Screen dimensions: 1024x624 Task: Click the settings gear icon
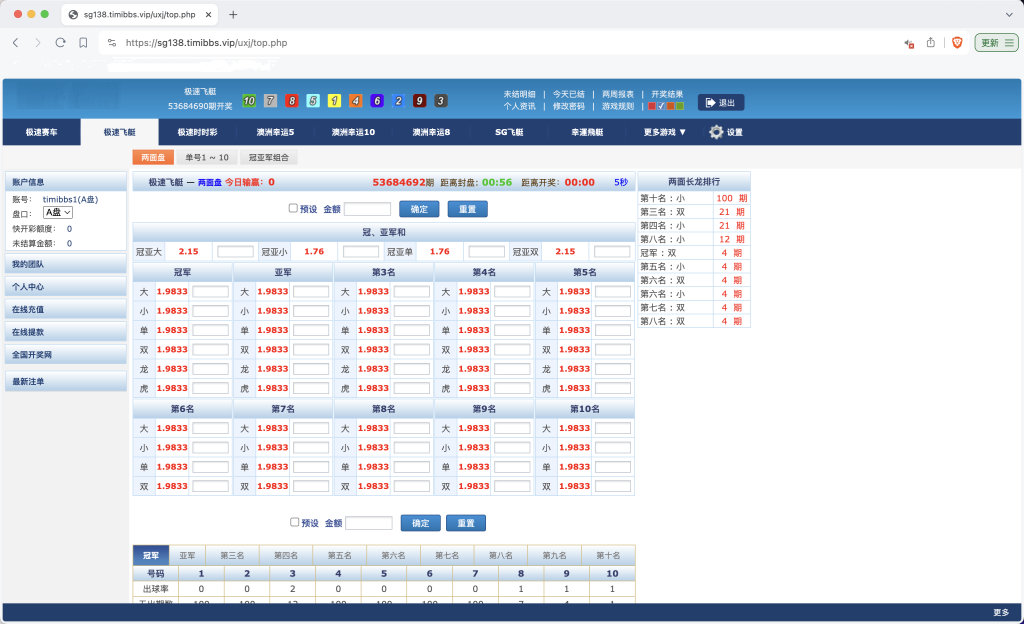pos(716,132)
